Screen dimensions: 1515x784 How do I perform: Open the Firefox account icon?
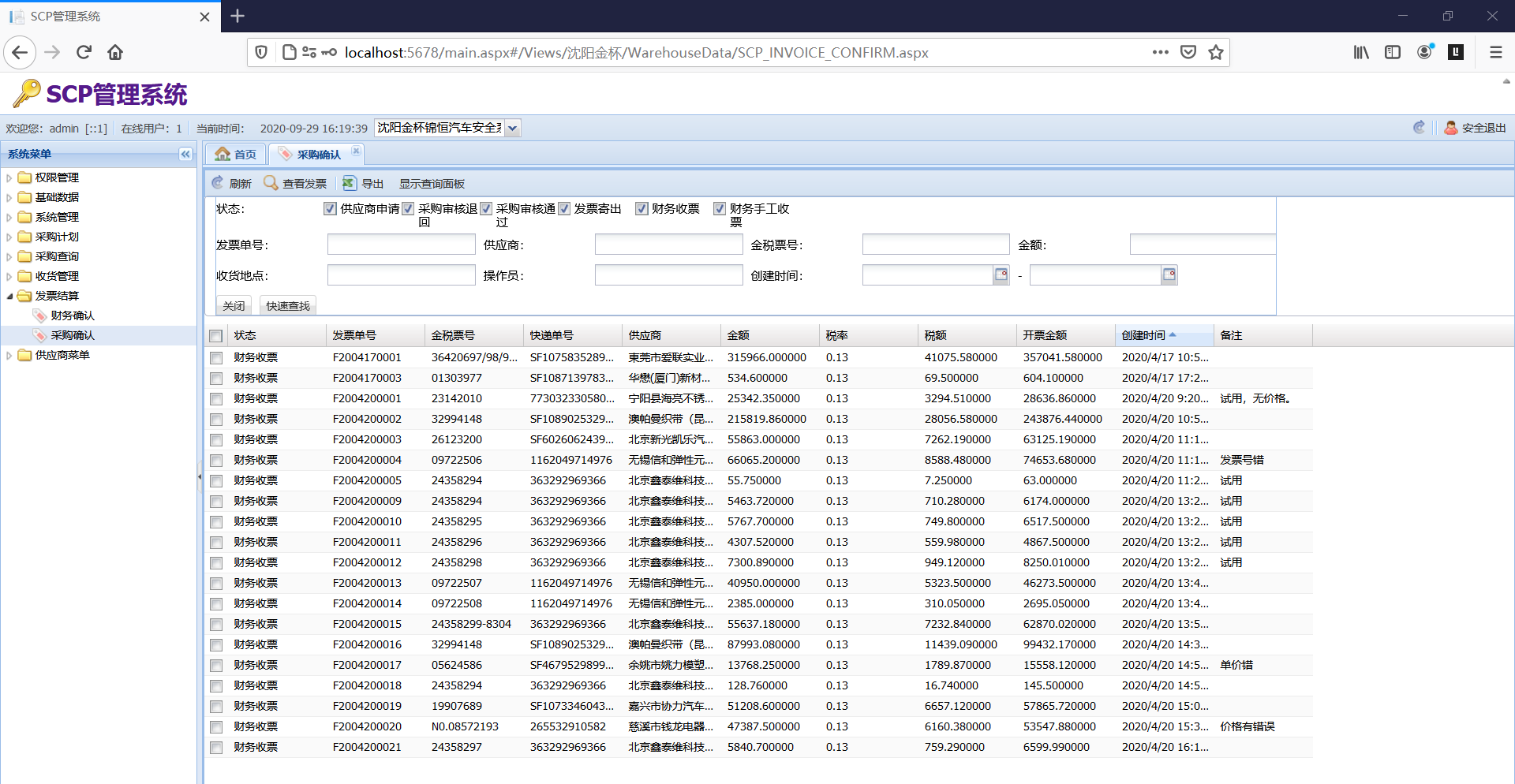tap(1424, 52)
